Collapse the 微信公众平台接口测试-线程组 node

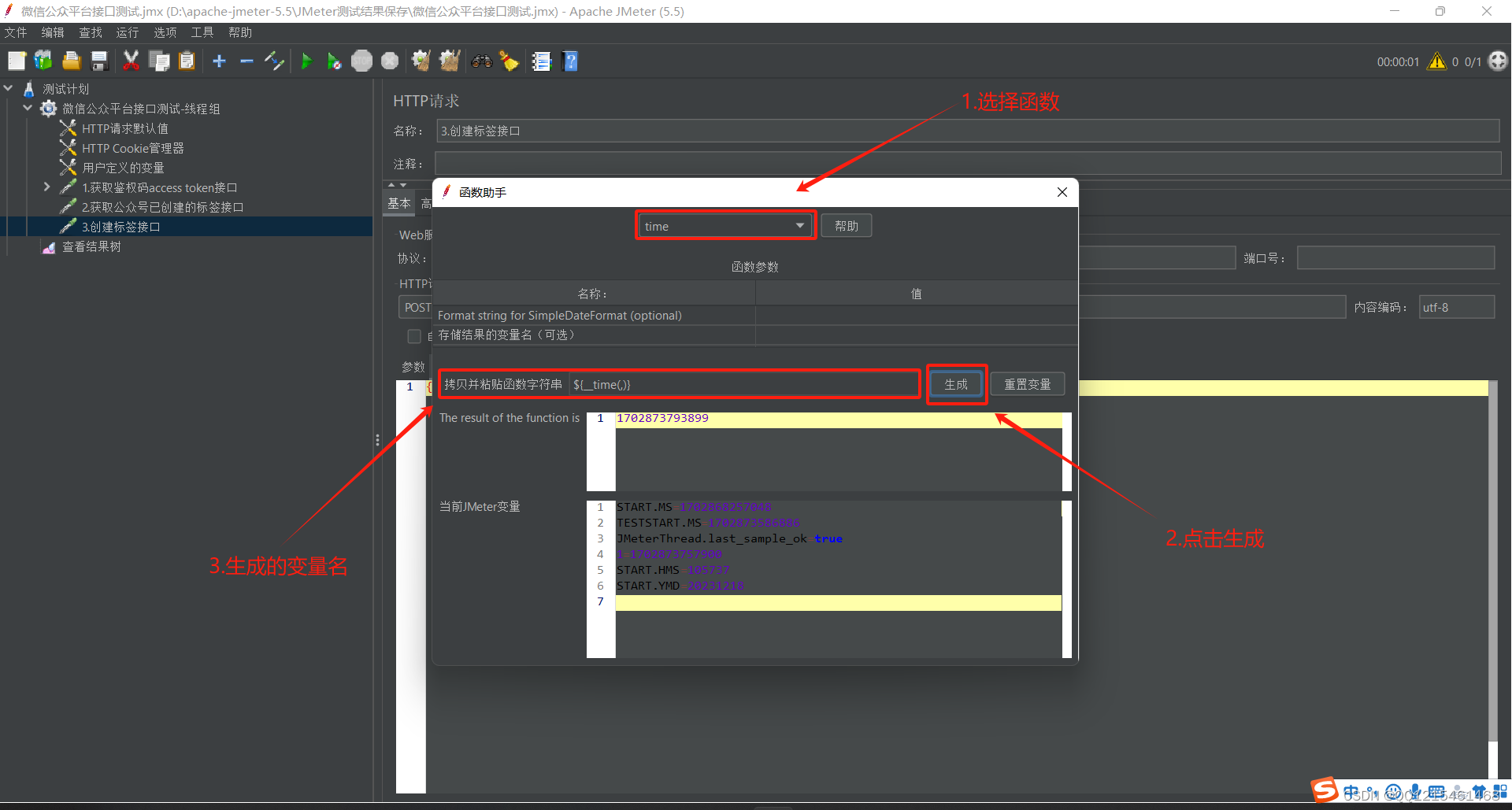click(x=28, y=108)
